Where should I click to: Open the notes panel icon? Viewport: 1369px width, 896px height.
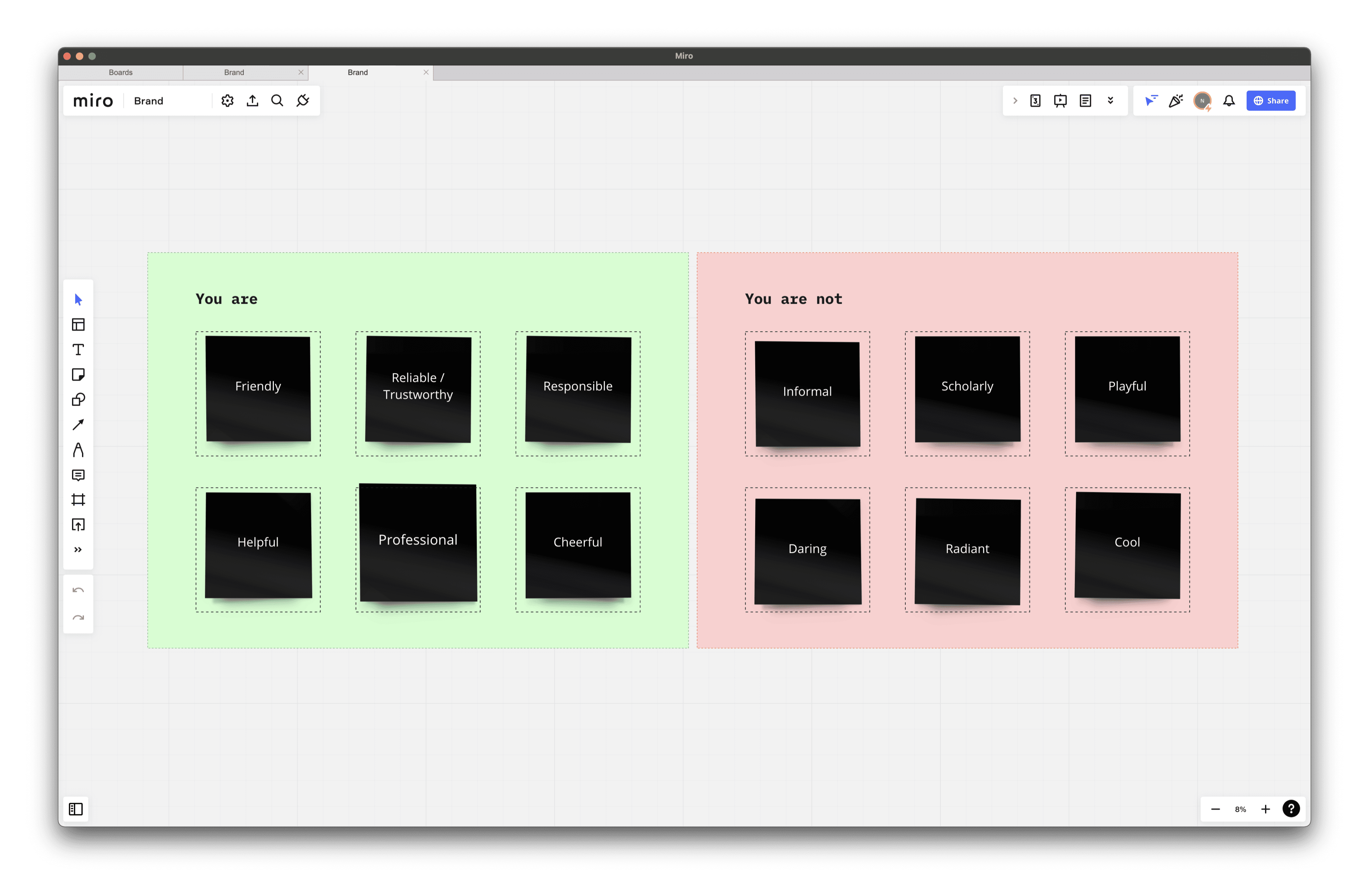click(1086, 101)
